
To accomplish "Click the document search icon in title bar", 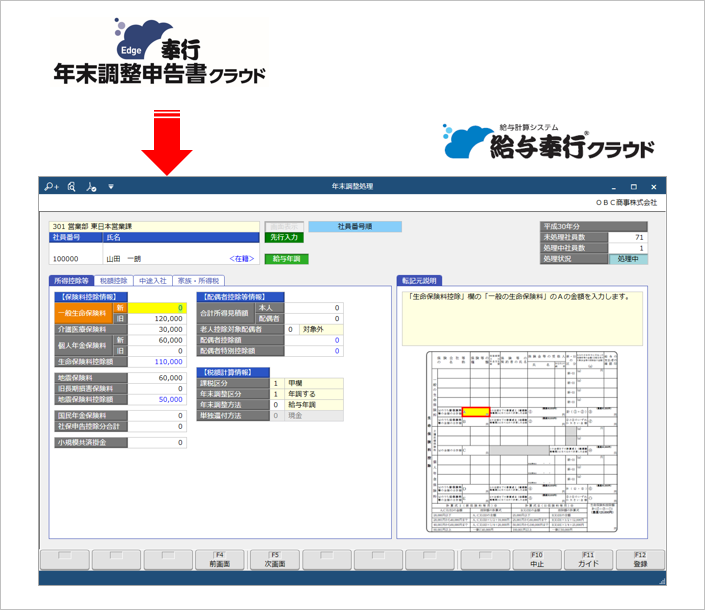I will click(71, 187).
